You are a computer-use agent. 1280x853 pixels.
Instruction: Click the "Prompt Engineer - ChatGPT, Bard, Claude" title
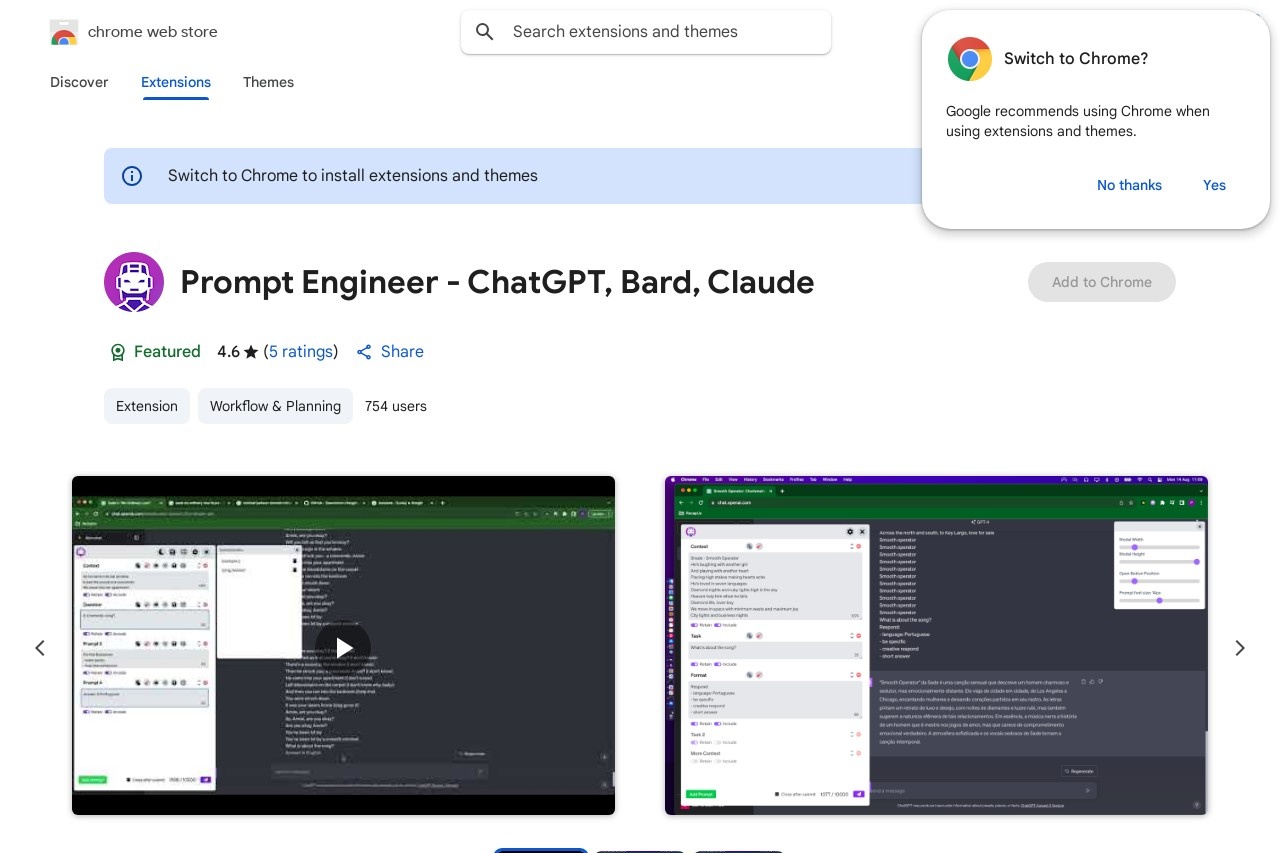497,282
